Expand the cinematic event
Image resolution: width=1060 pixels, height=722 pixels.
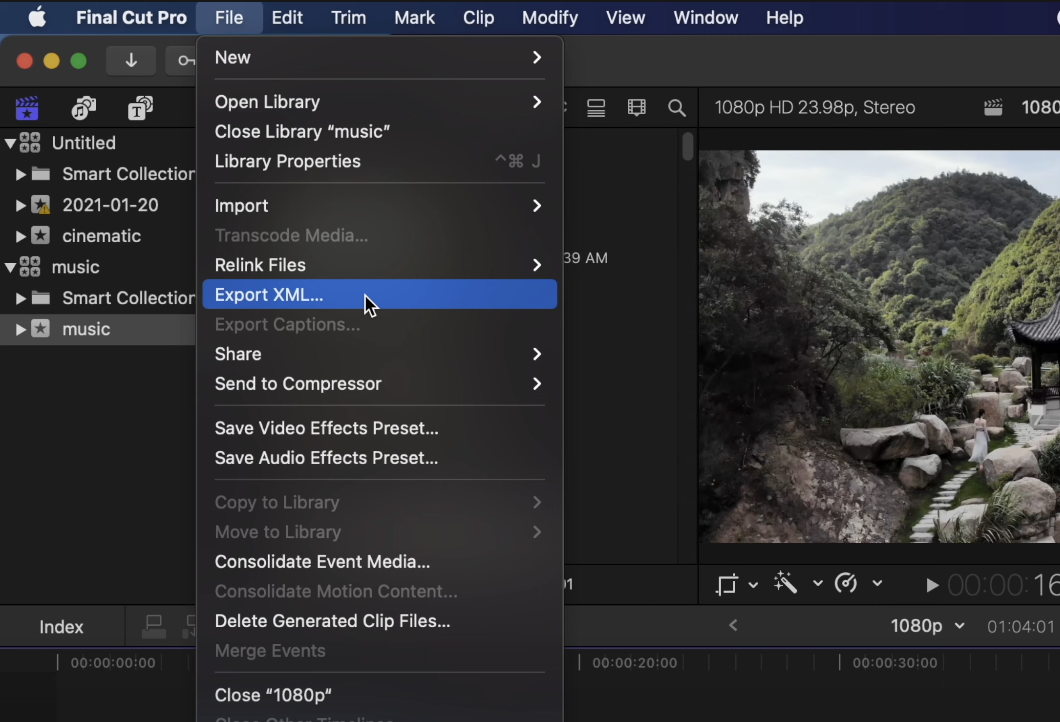coord(20,237)
